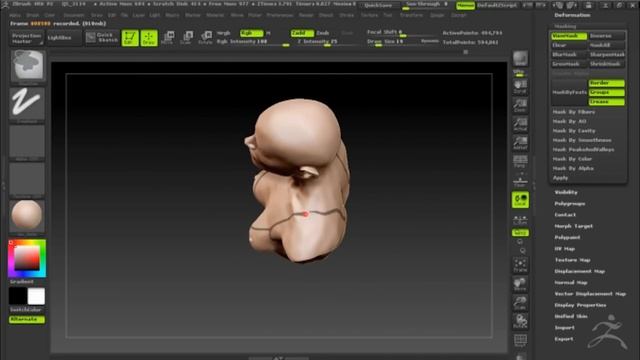Toggle the Mrgb channel button

(224, 33)
